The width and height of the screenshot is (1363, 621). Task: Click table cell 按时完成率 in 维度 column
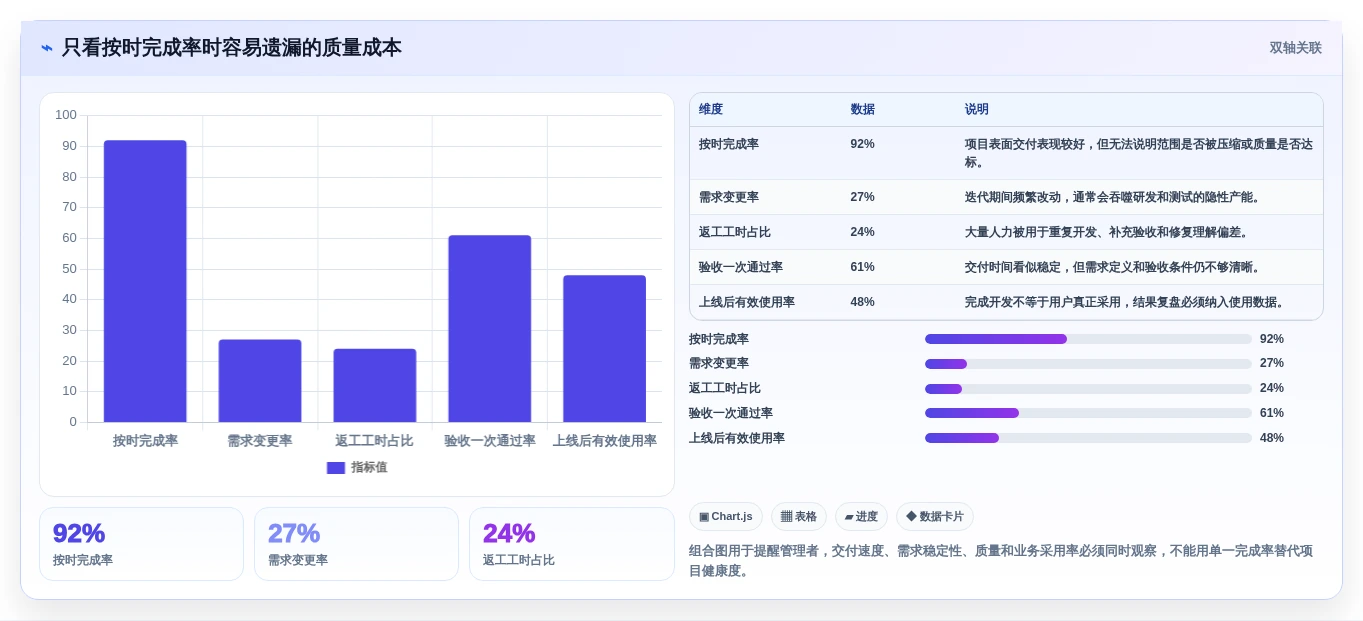point(729,144)
